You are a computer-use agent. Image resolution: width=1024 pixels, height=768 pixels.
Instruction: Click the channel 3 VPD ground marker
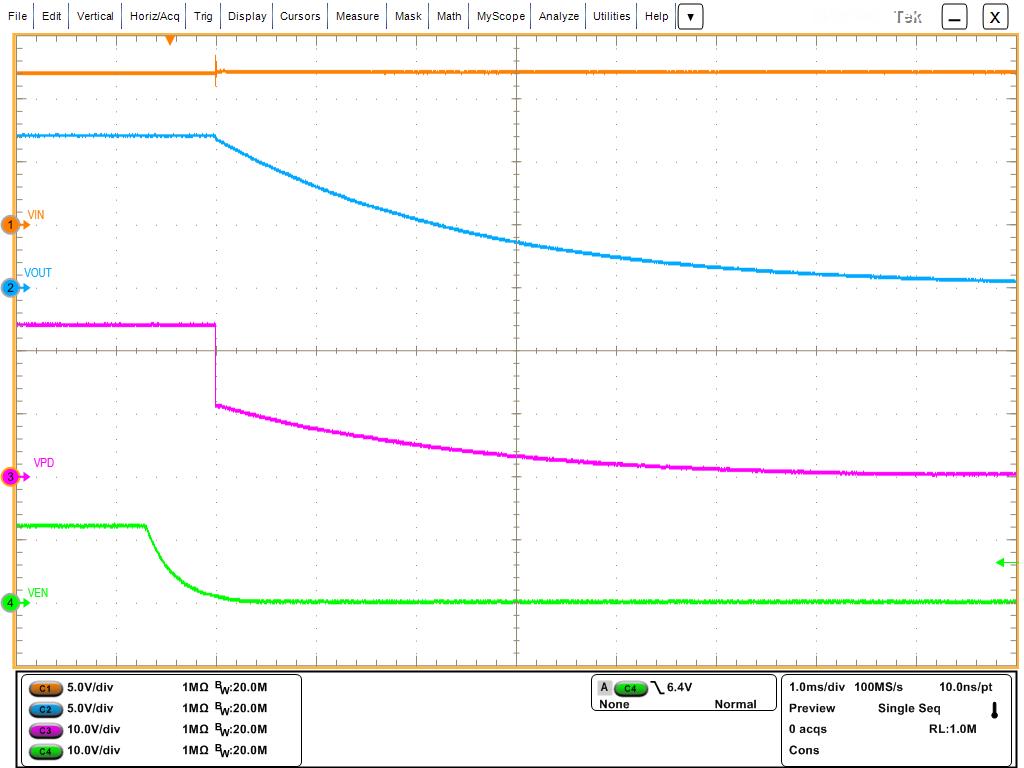pos(12,477)
